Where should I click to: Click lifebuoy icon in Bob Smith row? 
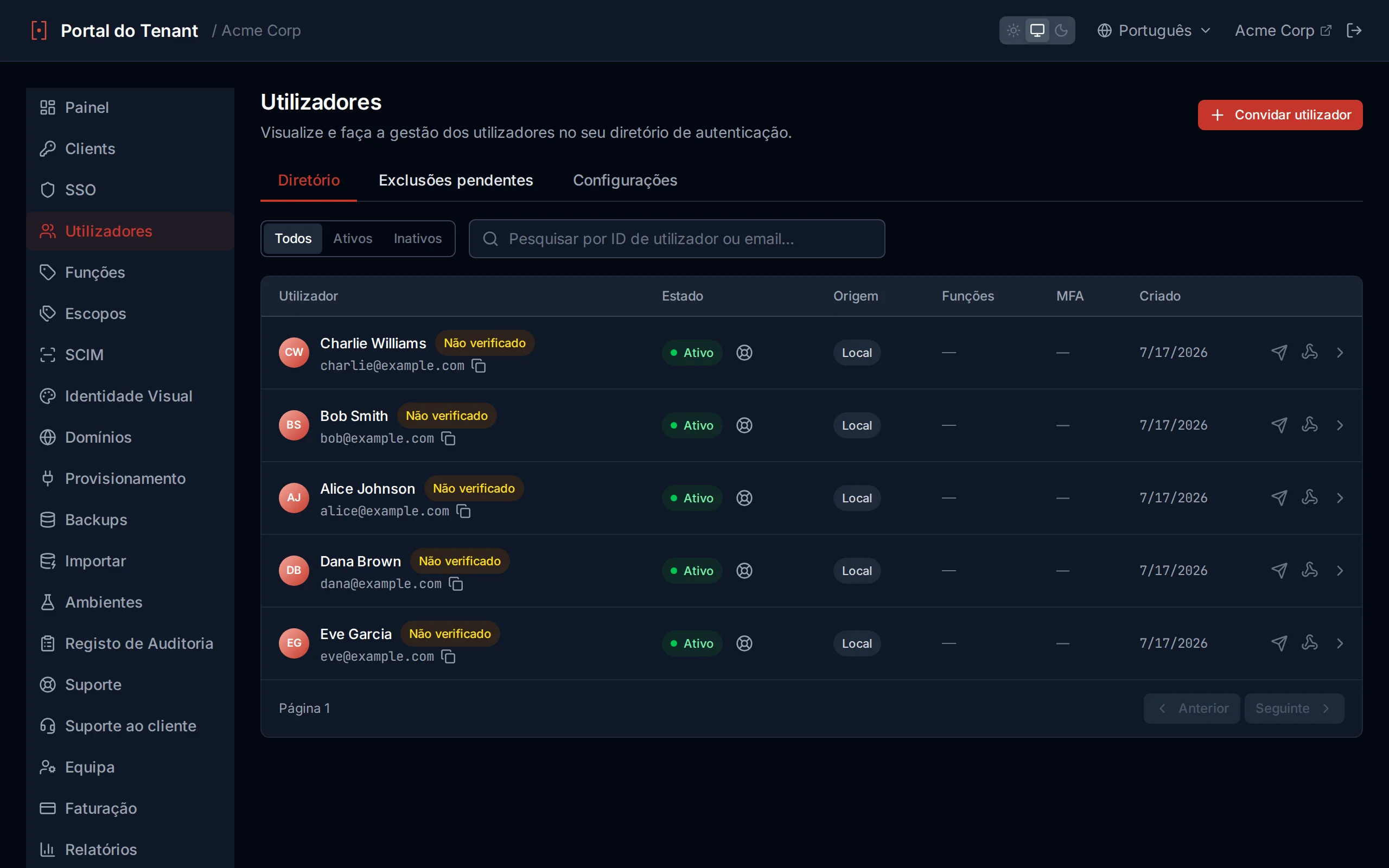[744, 425]
